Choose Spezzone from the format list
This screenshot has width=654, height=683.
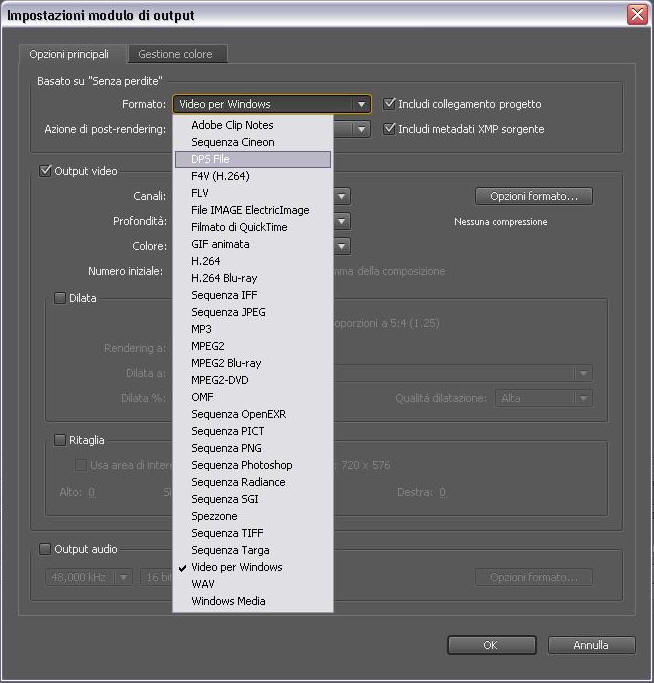click(x=253, y=516)
